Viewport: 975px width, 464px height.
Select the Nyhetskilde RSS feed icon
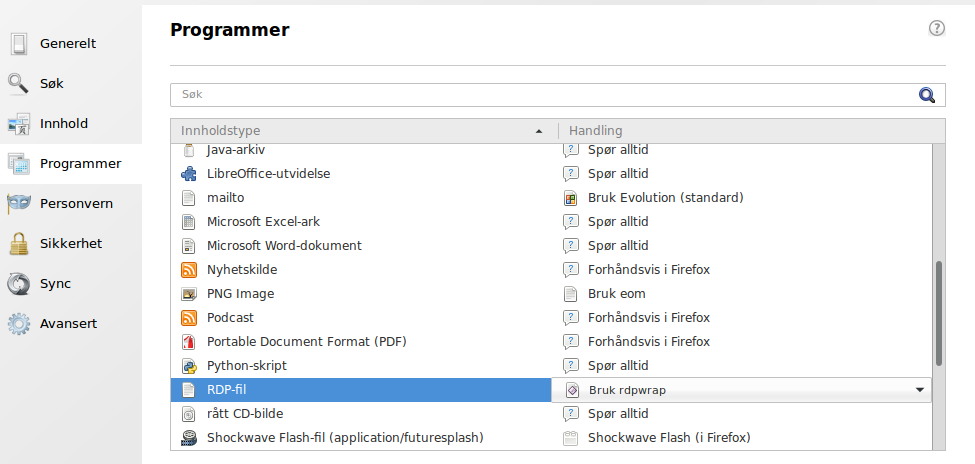(x=188, y=269)
